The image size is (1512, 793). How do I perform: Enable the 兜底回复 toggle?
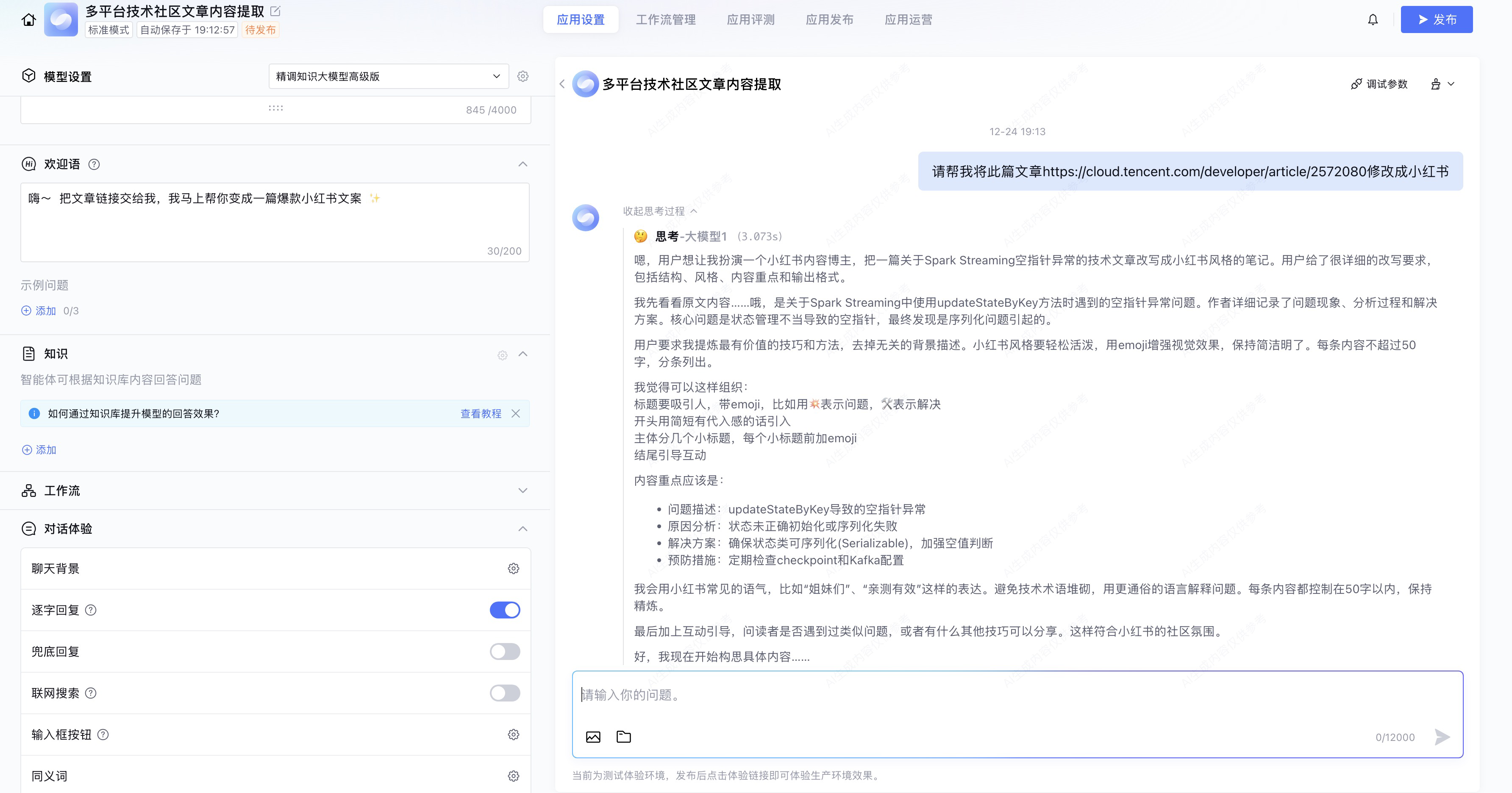point(505,652)
